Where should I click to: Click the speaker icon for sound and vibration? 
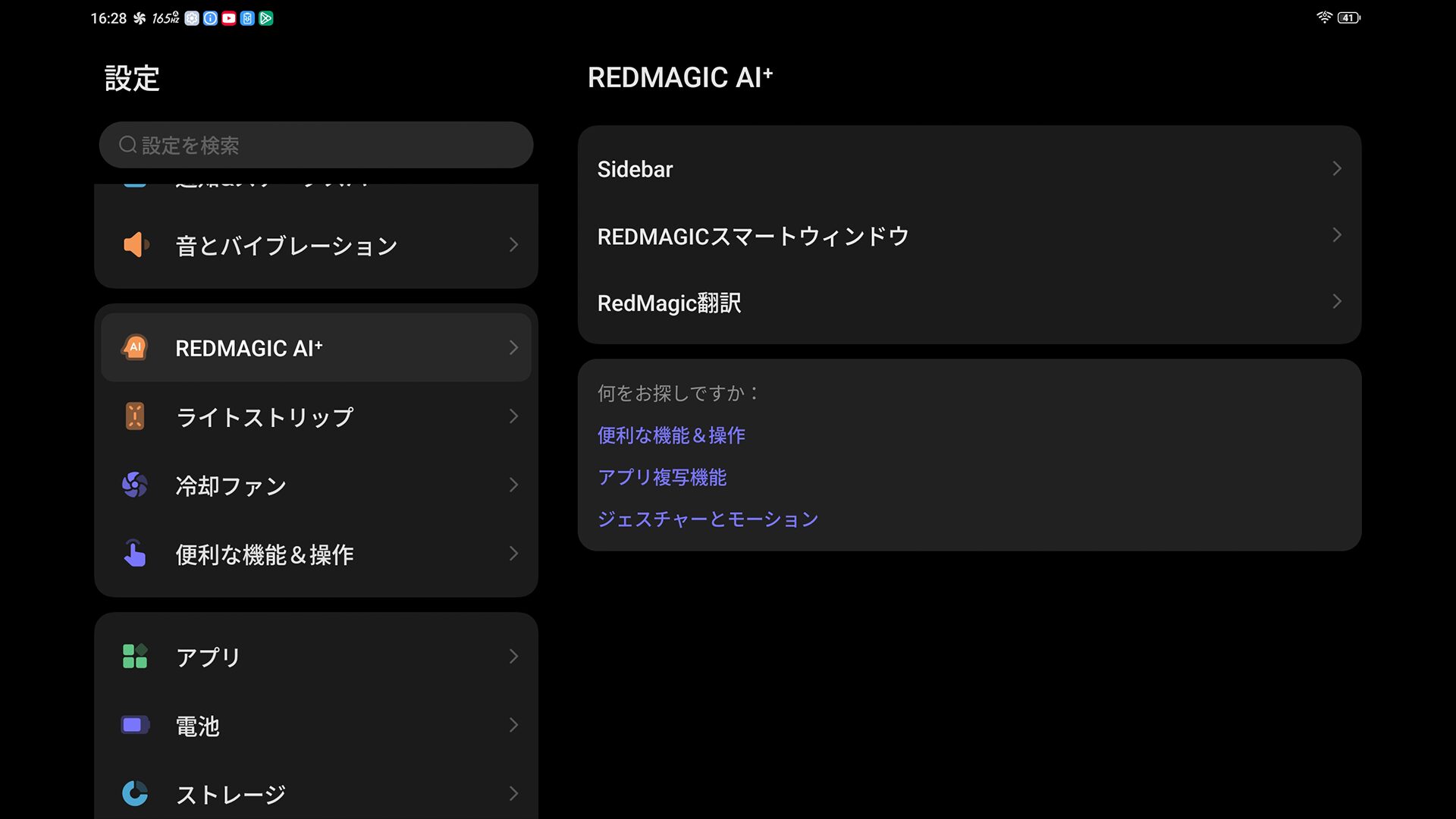point(136,245)
